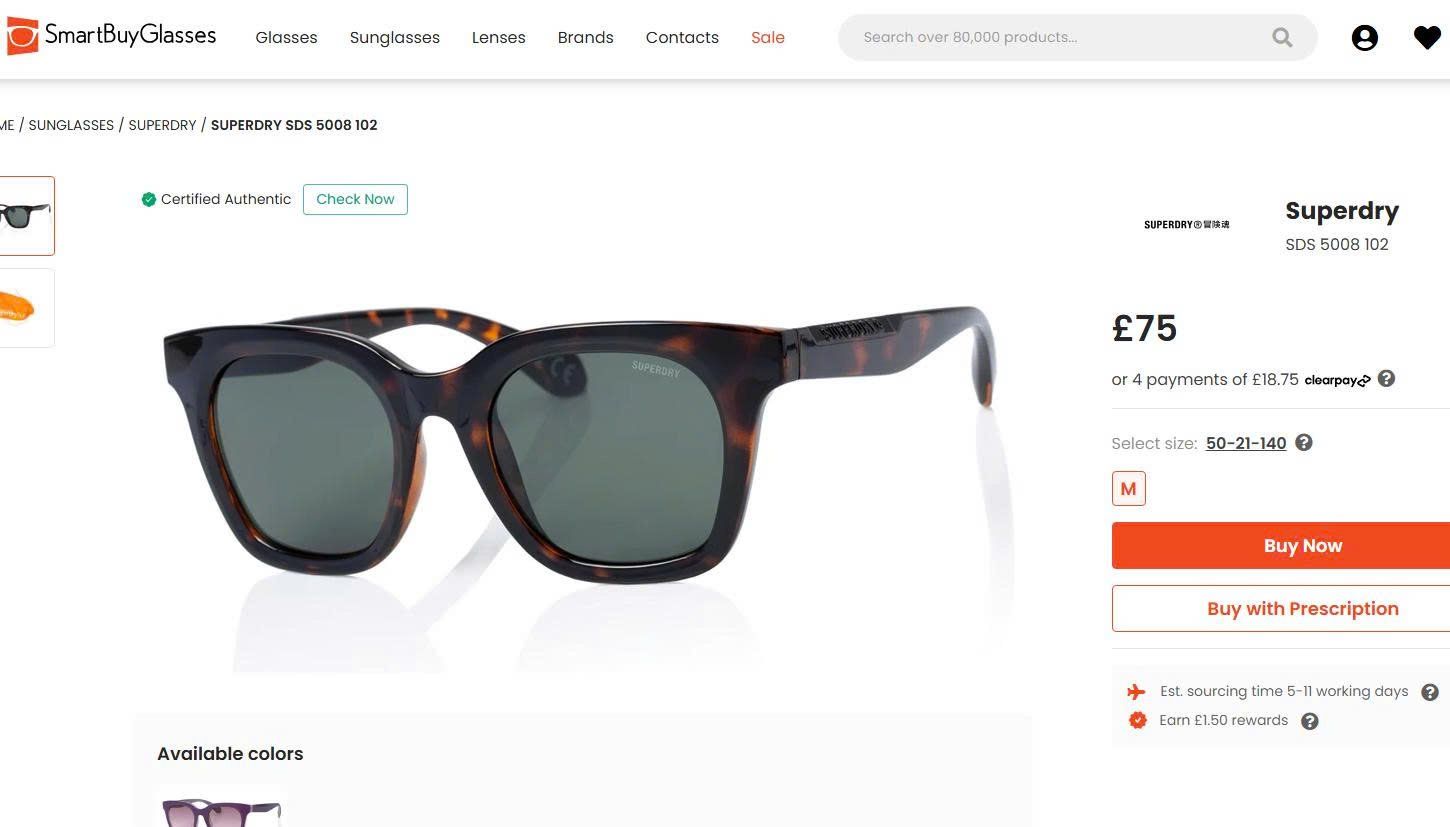Click the Clearpay help question mark
Viewport: 1450px width, 827px height.
click(1386, 379)
